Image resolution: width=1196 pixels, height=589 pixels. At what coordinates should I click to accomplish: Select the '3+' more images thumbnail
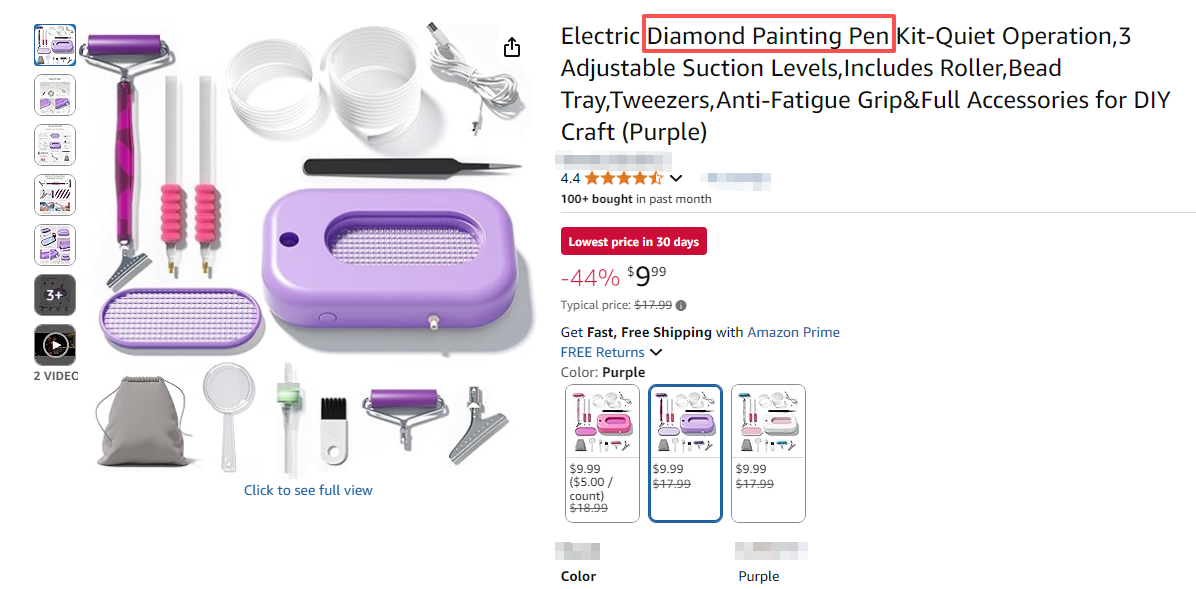click(x=55, y=295)
